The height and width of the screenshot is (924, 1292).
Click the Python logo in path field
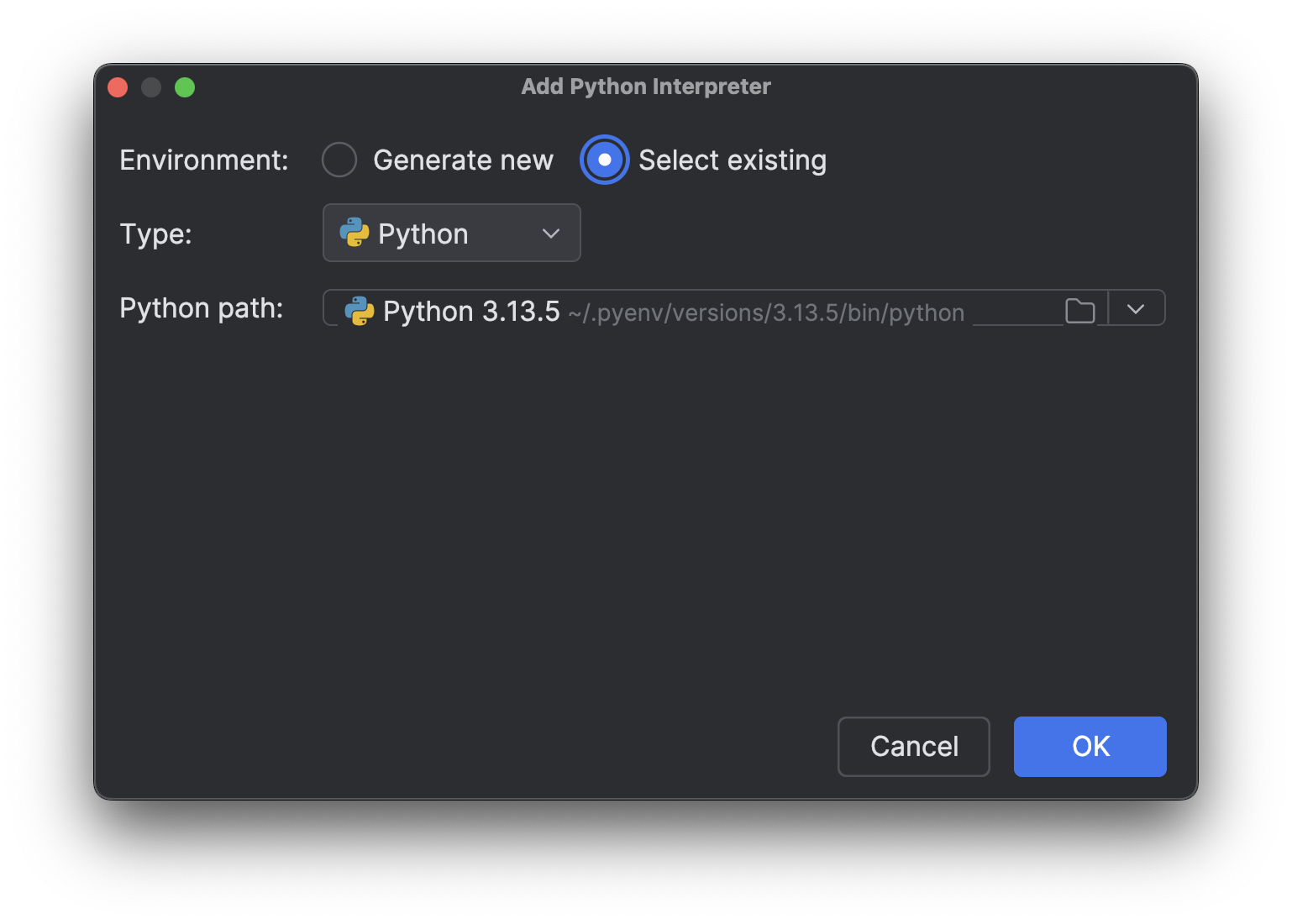(360, 311)
